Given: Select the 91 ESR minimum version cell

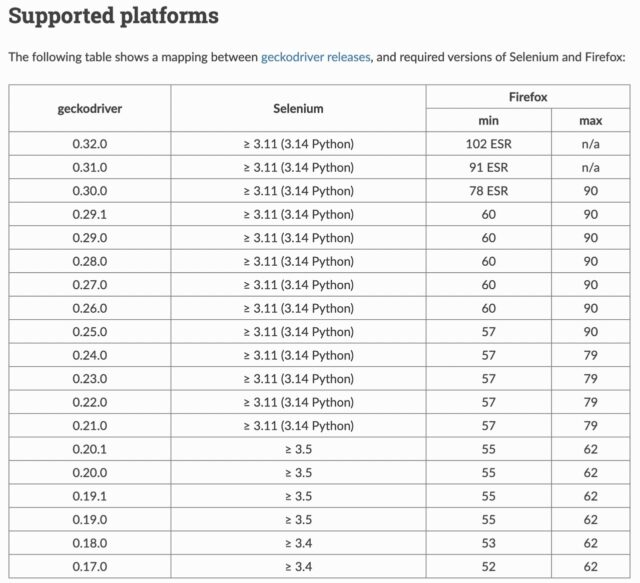Looking at the screenshot, I should click(x=488, y=167).
